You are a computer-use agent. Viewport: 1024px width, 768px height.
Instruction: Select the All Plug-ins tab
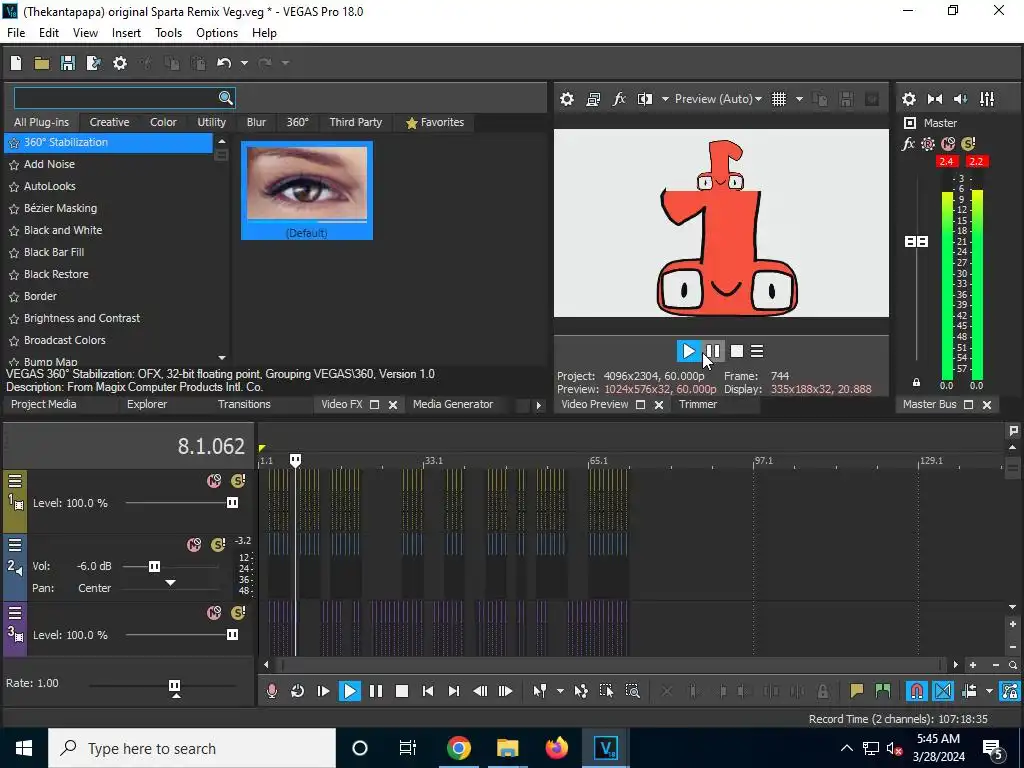(x=41, y=122)
